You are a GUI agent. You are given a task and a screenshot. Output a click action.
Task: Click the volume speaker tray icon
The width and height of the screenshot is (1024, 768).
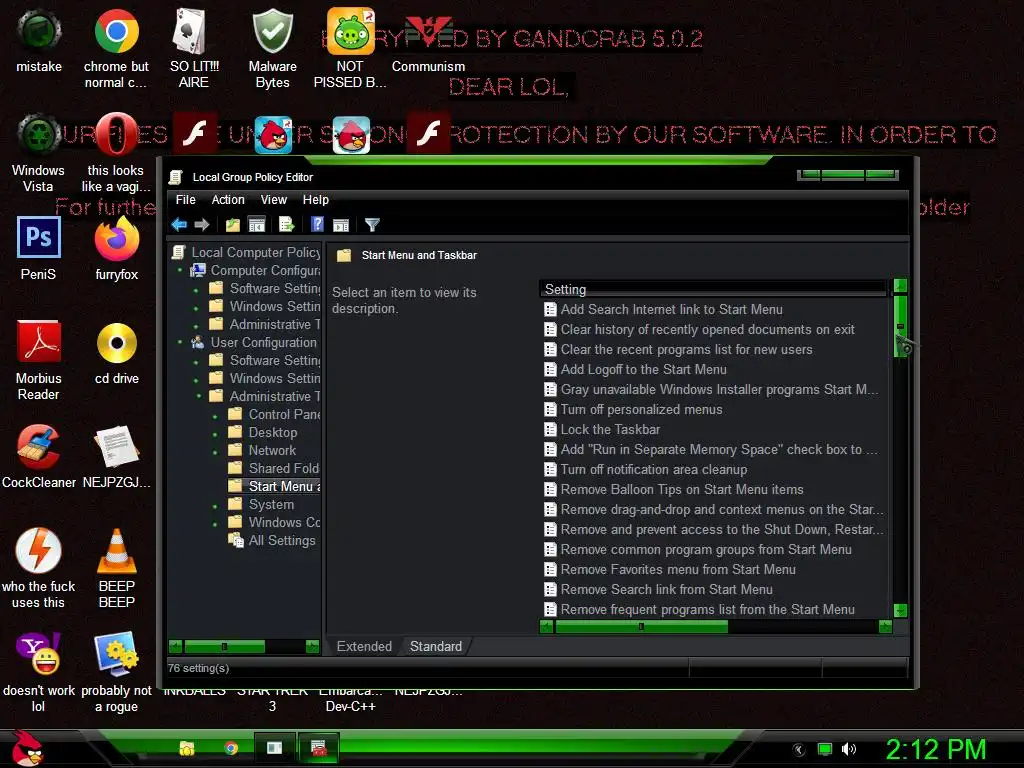click(848, 749)
